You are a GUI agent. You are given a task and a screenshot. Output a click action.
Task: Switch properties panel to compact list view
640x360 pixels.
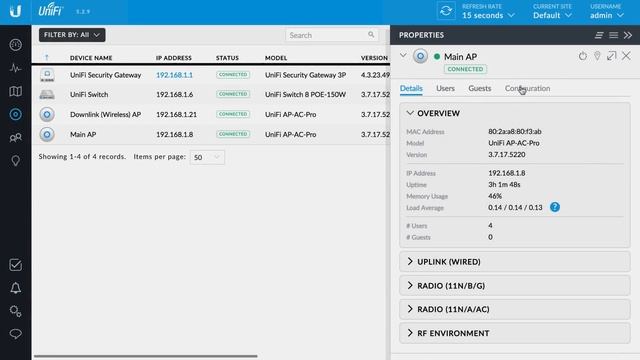click(x=599, y=35)
